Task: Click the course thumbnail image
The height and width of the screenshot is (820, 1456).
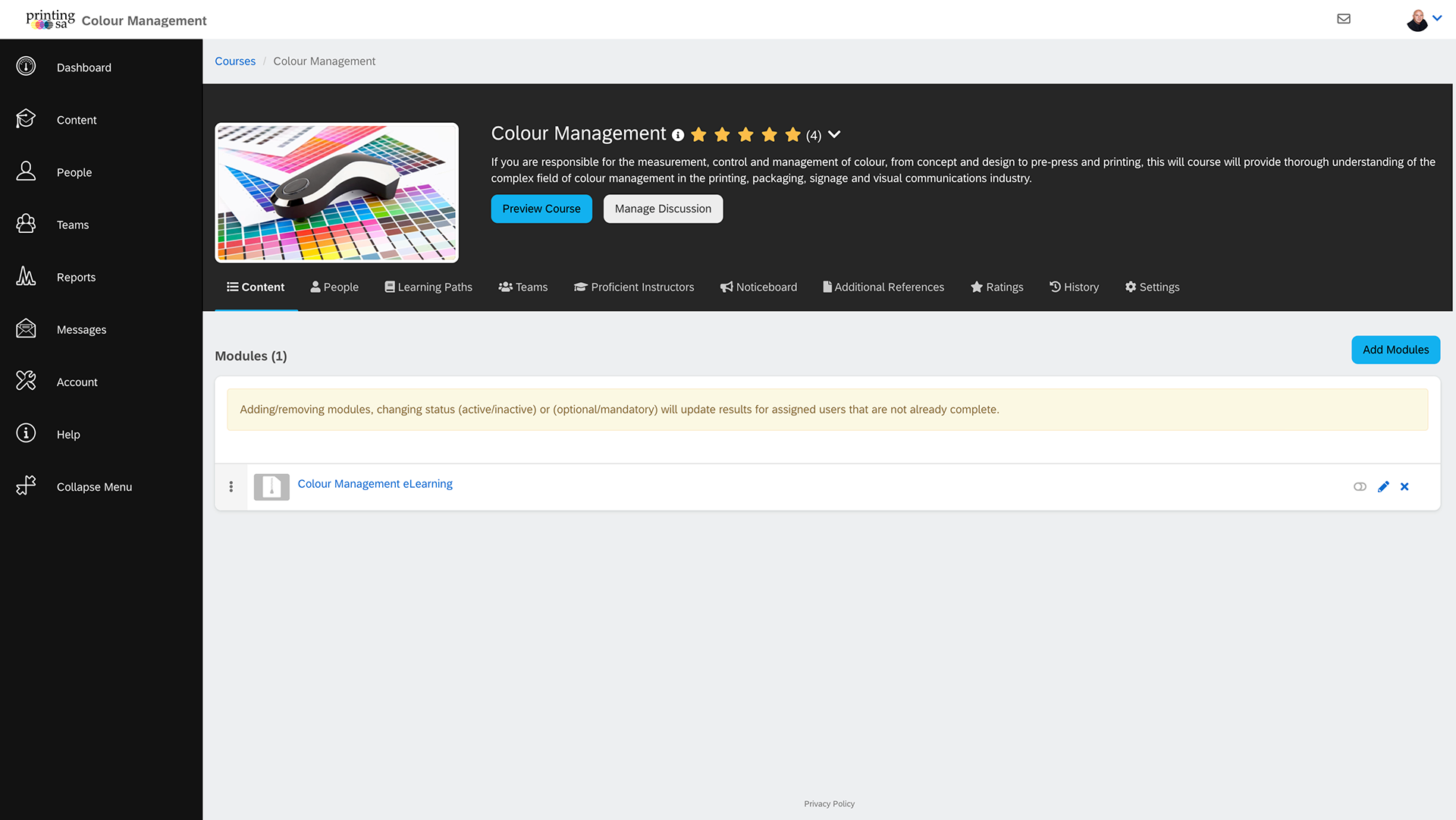Action: coord(337,193)
